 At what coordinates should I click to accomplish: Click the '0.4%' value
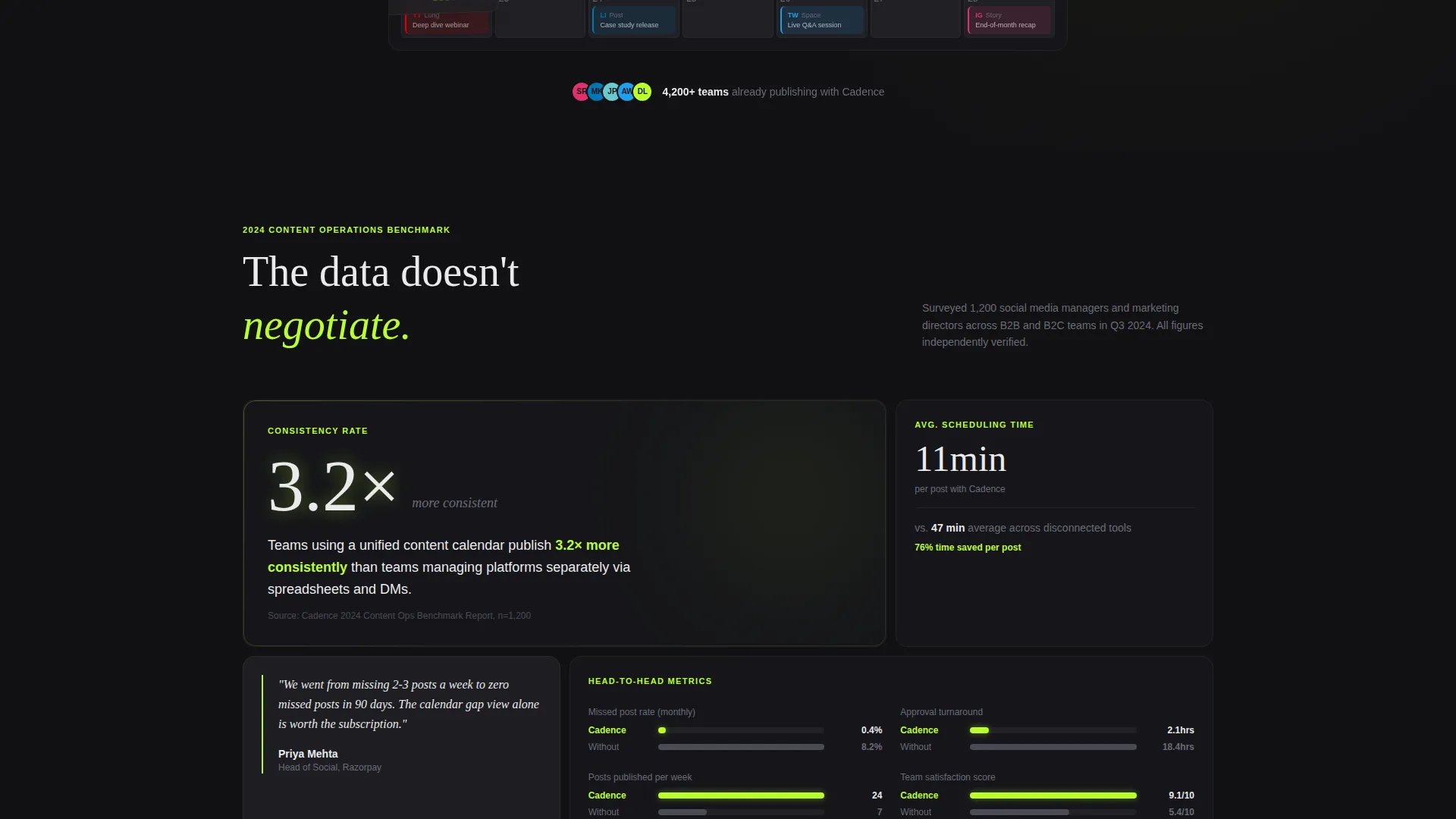(x=871, y=730)
